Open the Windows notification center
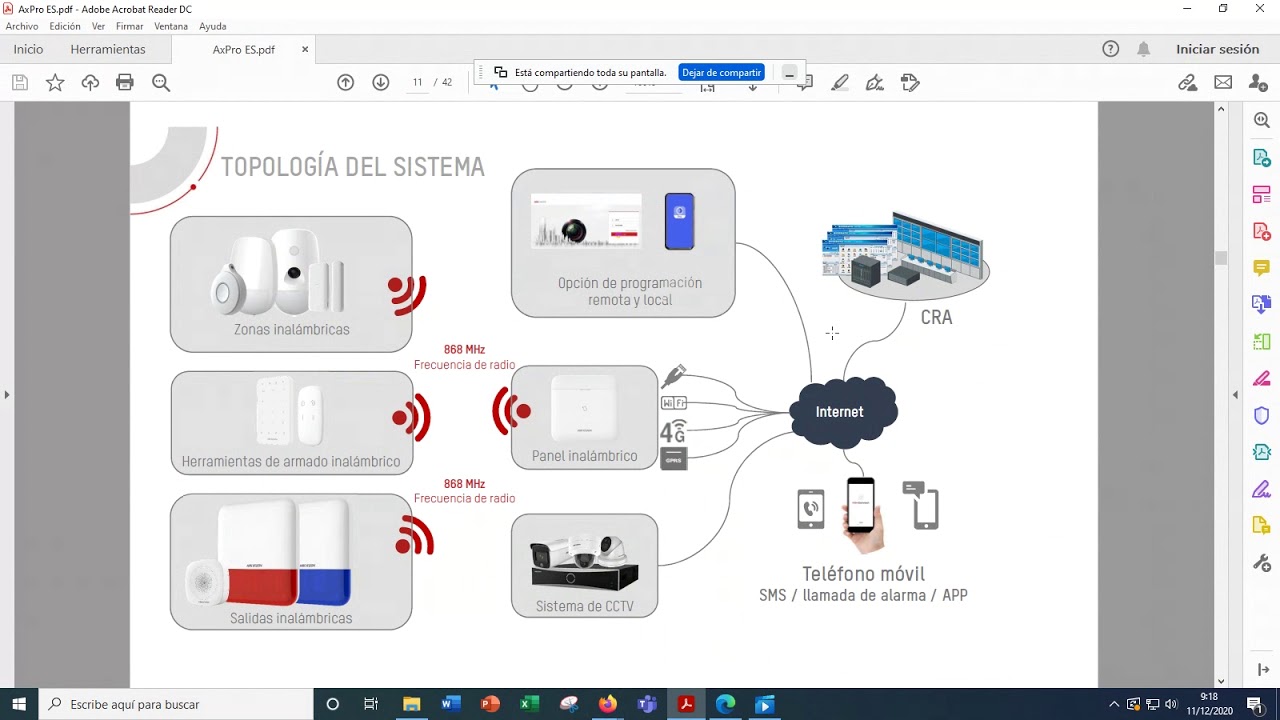1280x720 pixels. 1254,704
